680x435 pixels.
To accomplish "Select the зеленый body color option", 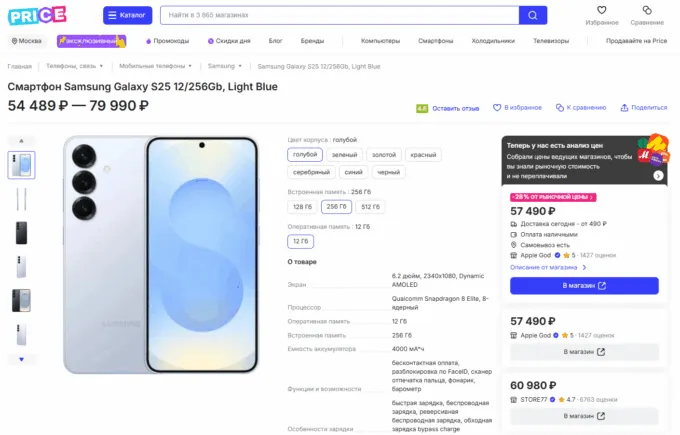I will [344, 155].
